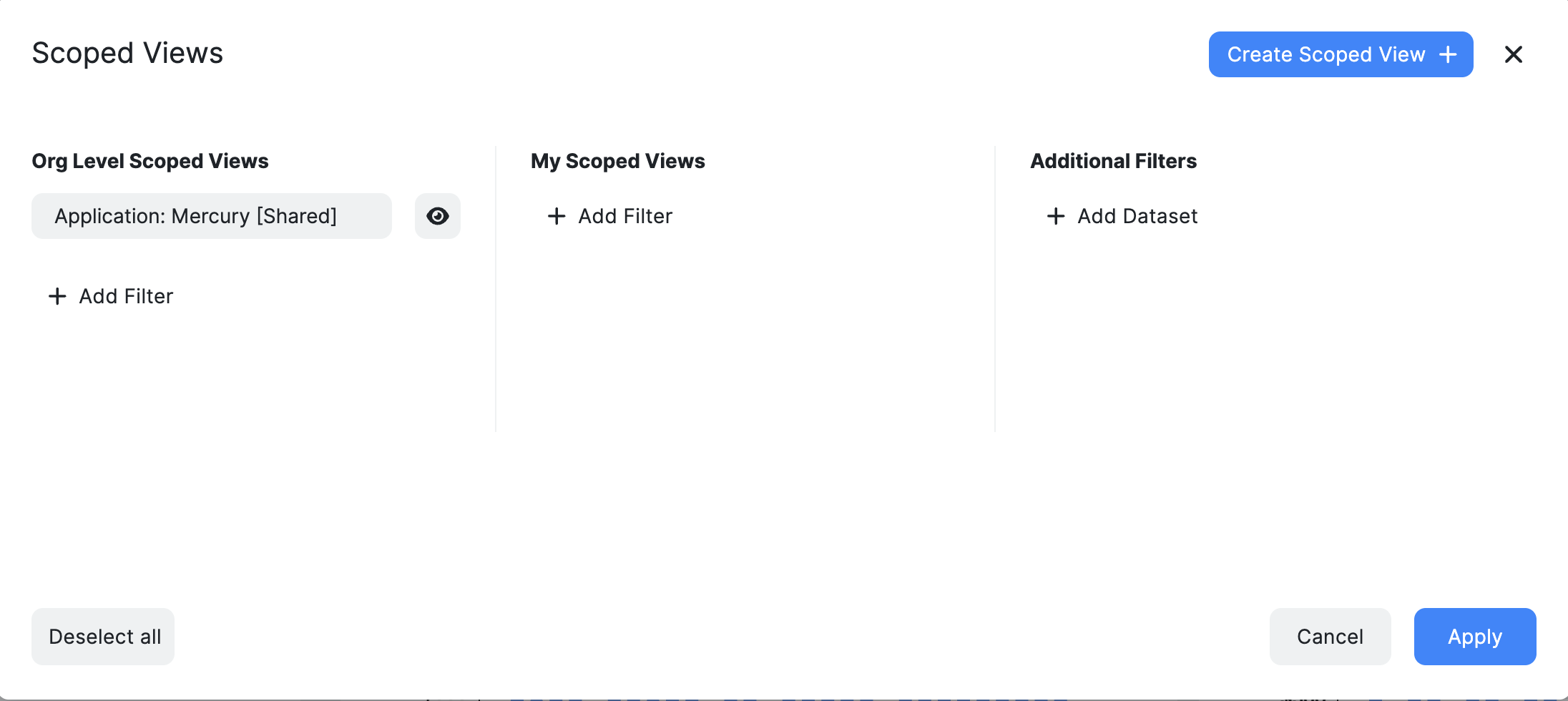Screen dimensions: 1568x701
Task: Click Deselect all at the bottom left
Action: [102, 636]
